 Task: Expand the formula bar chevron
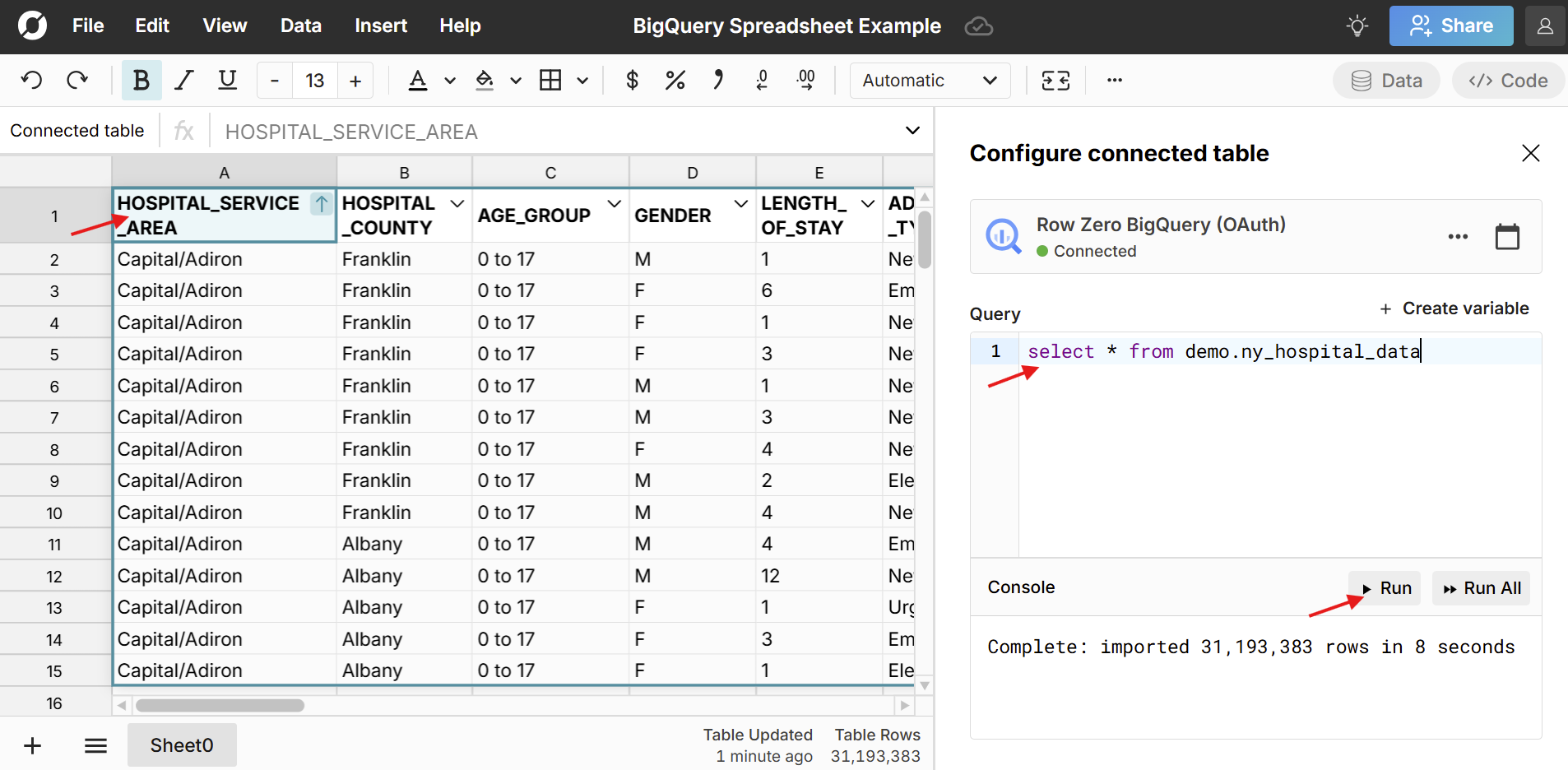912,130
